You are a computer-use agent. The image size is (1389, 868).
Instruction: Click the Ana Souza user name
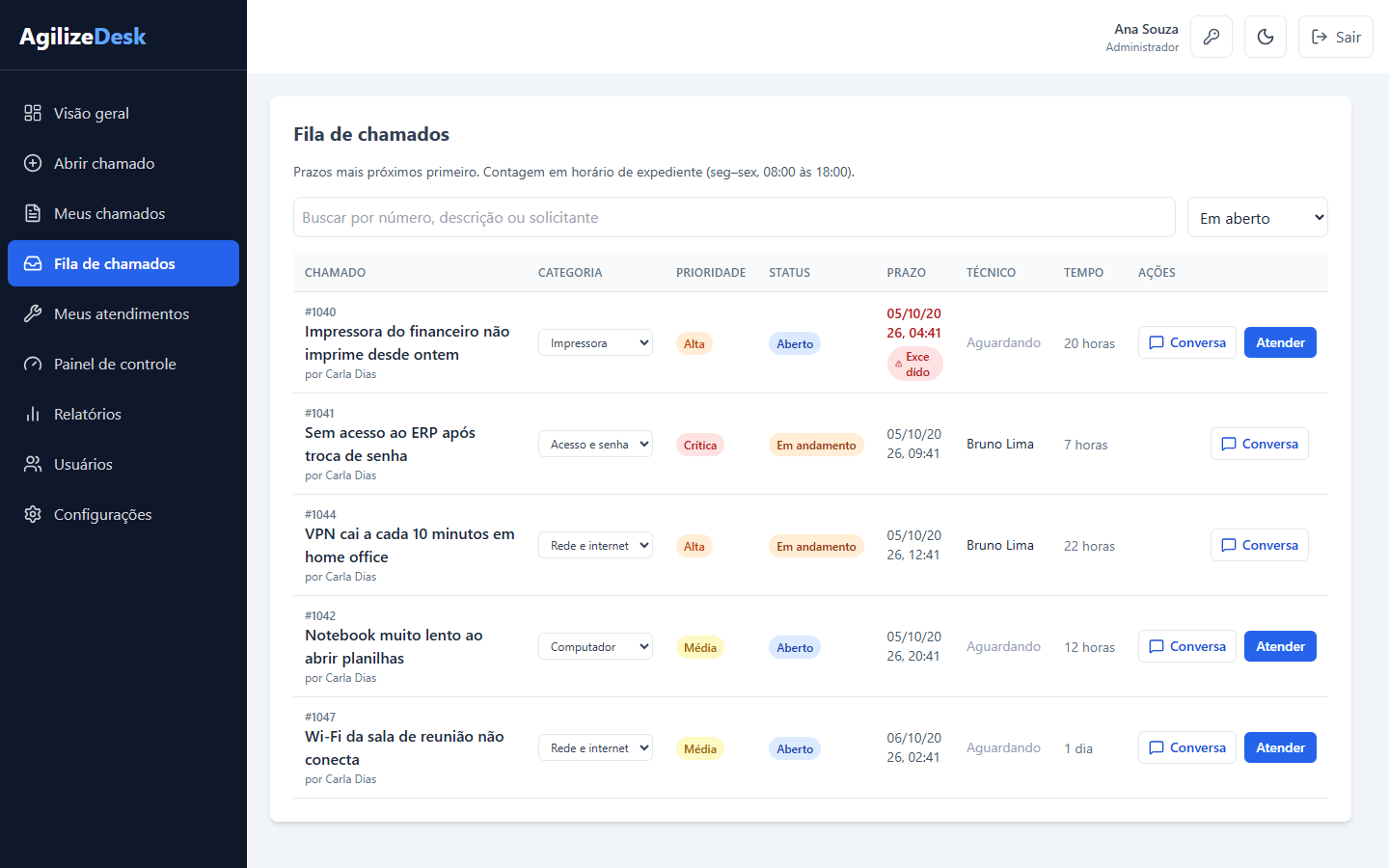1146,29
